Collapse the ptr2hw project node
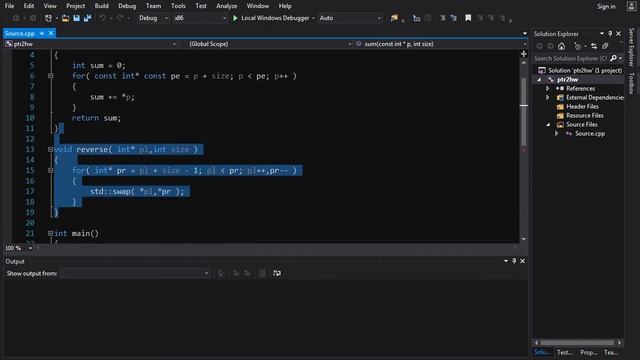Viewport: 640px width, 360px height. (x=540, y=80)
